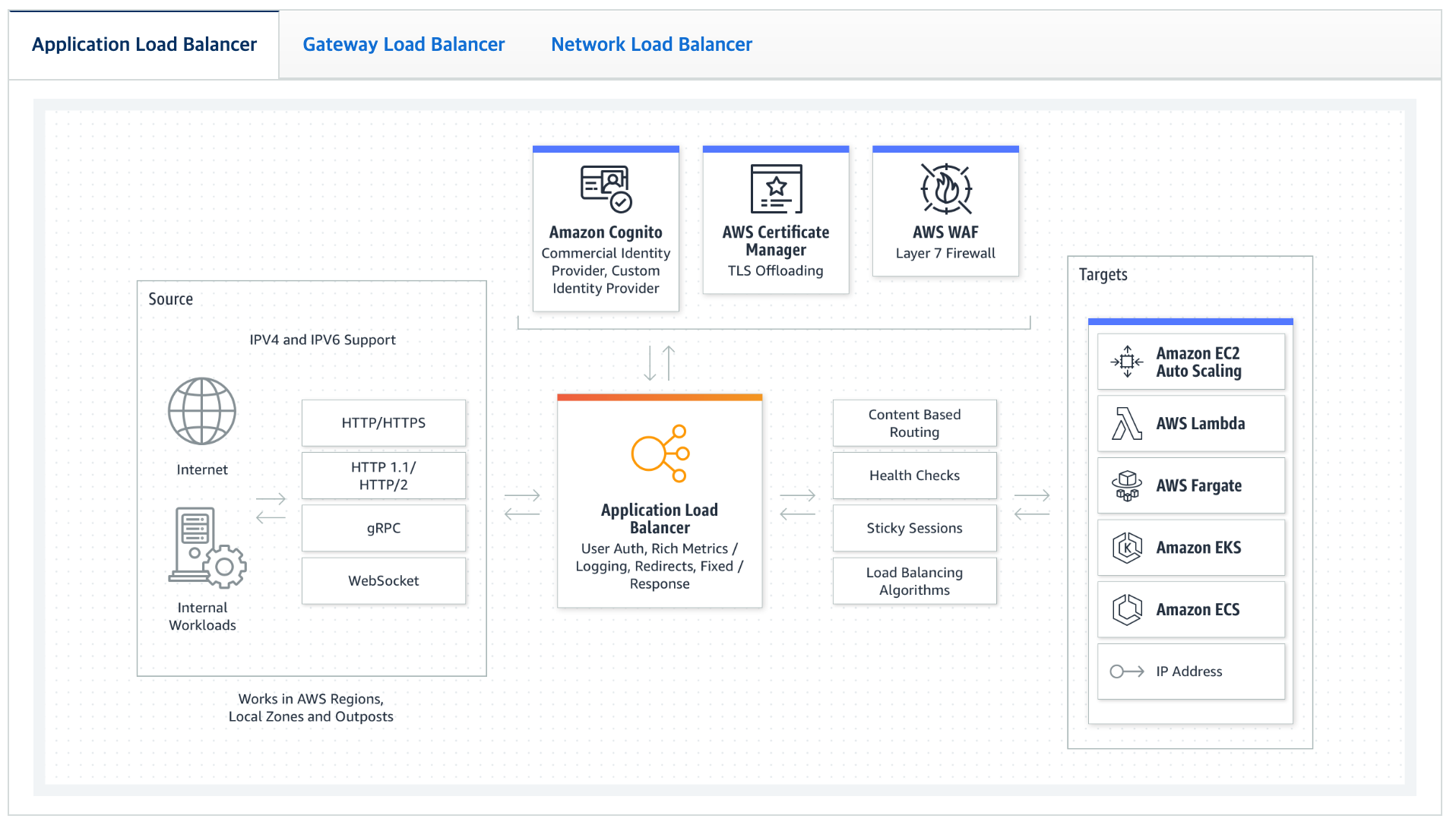Select the Content Based Routing box
This screenshot has width=1456, height=828.
click(915, 423)
